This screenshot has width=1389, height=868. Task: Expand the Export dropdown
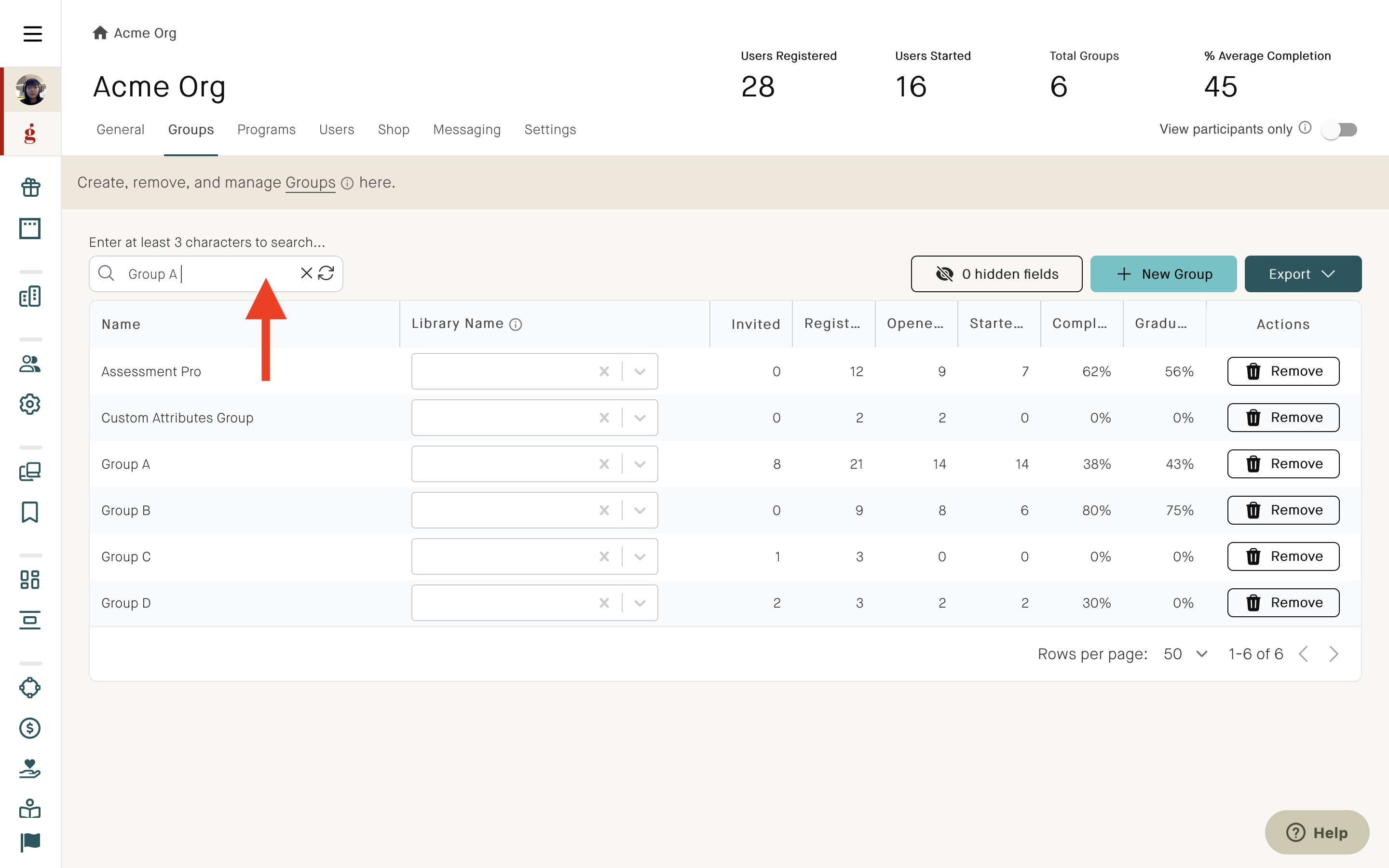1303,274
